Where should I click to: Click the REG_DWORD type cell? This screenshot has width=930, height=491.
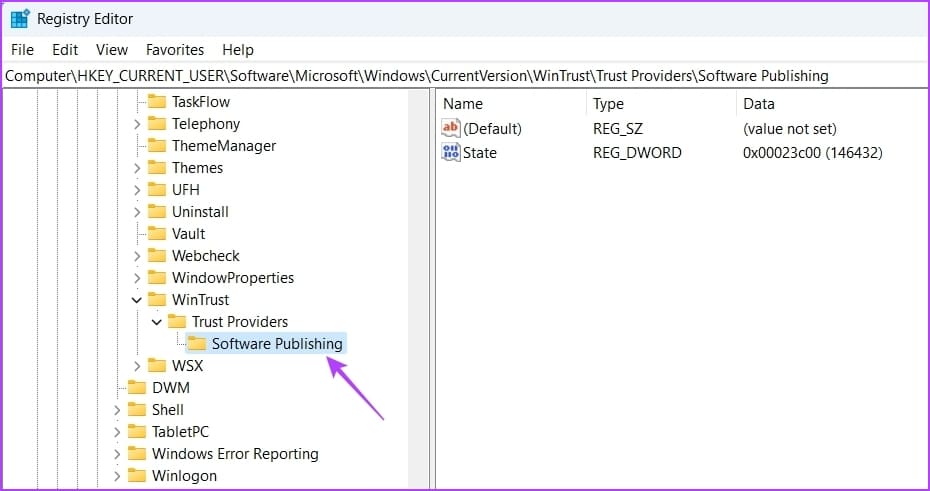pyautogui.click(x=637, y=152)
